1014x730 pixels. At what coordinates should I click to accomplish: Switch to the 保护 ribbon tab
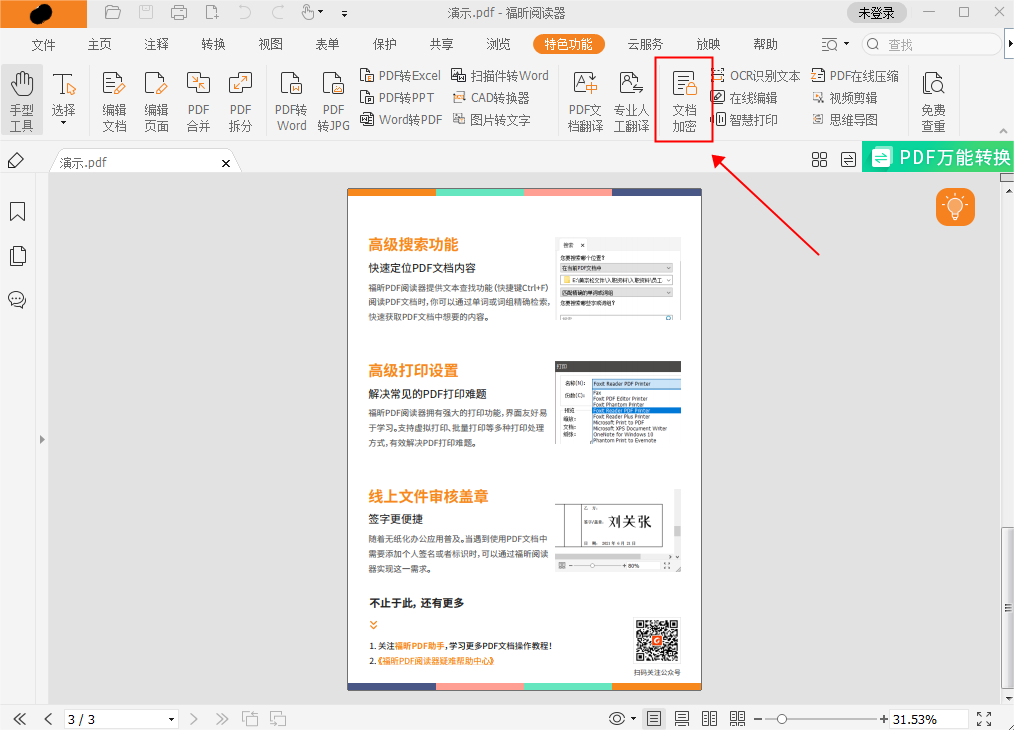[383, 44]
